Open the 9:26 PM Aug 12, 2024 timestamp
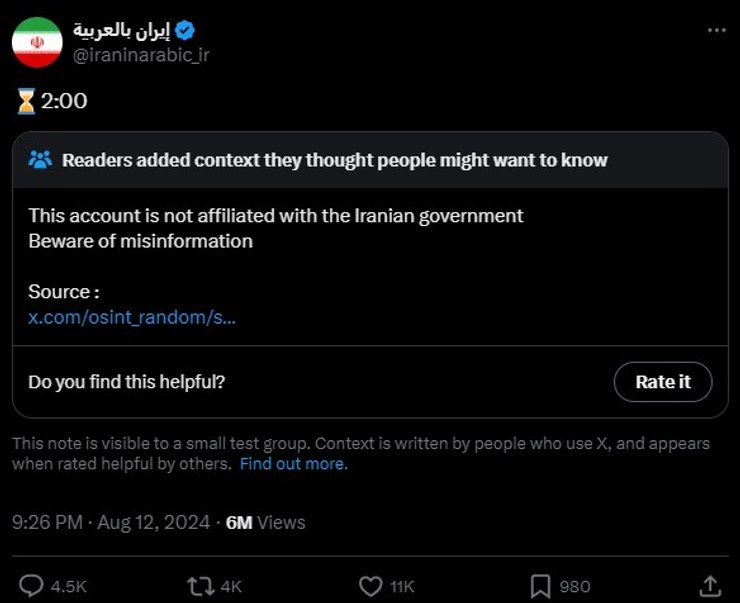 coord(111,522)
